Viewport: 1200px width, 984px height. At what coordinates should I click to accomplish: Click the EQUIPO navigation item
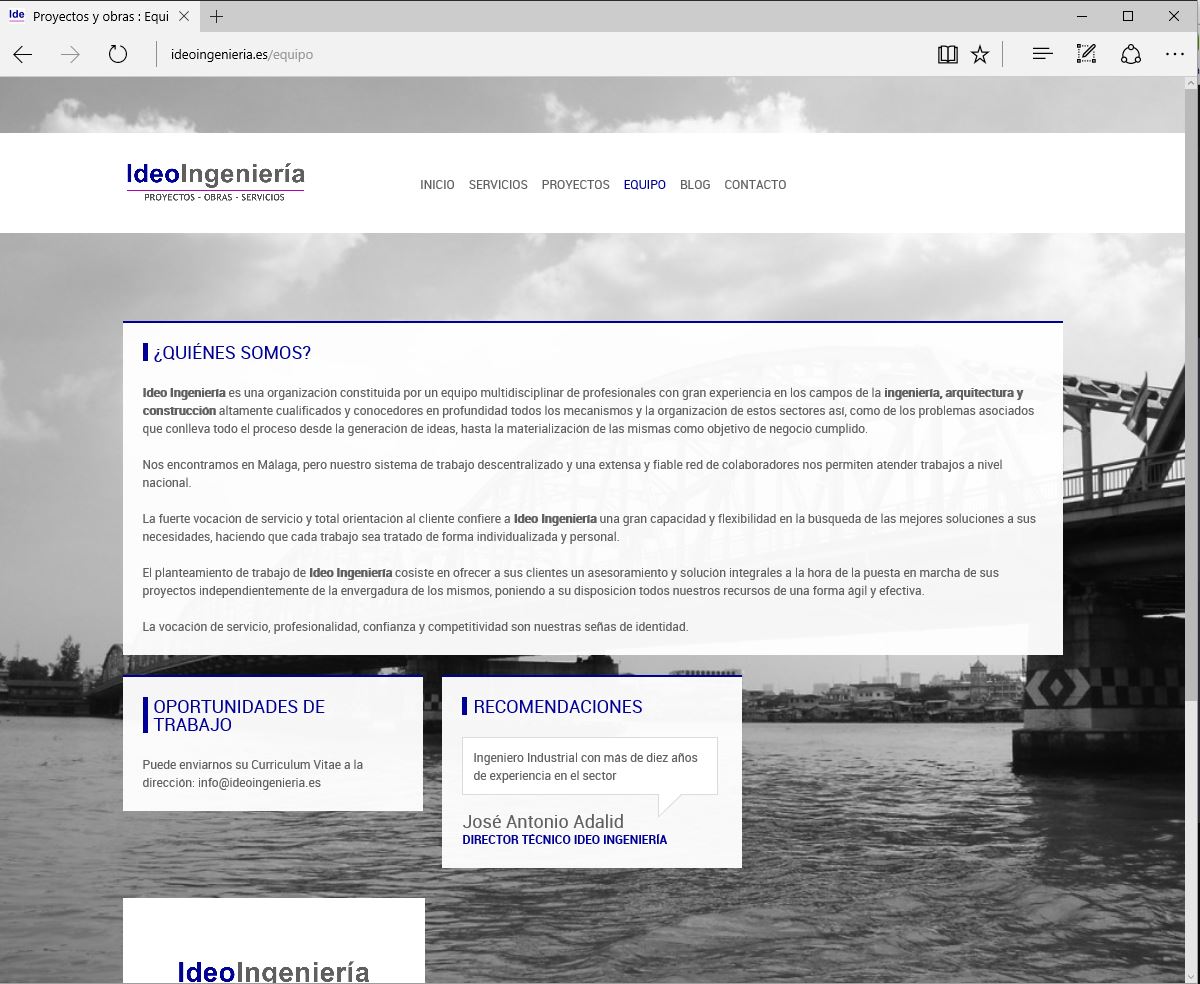click(x=644, y=185)
